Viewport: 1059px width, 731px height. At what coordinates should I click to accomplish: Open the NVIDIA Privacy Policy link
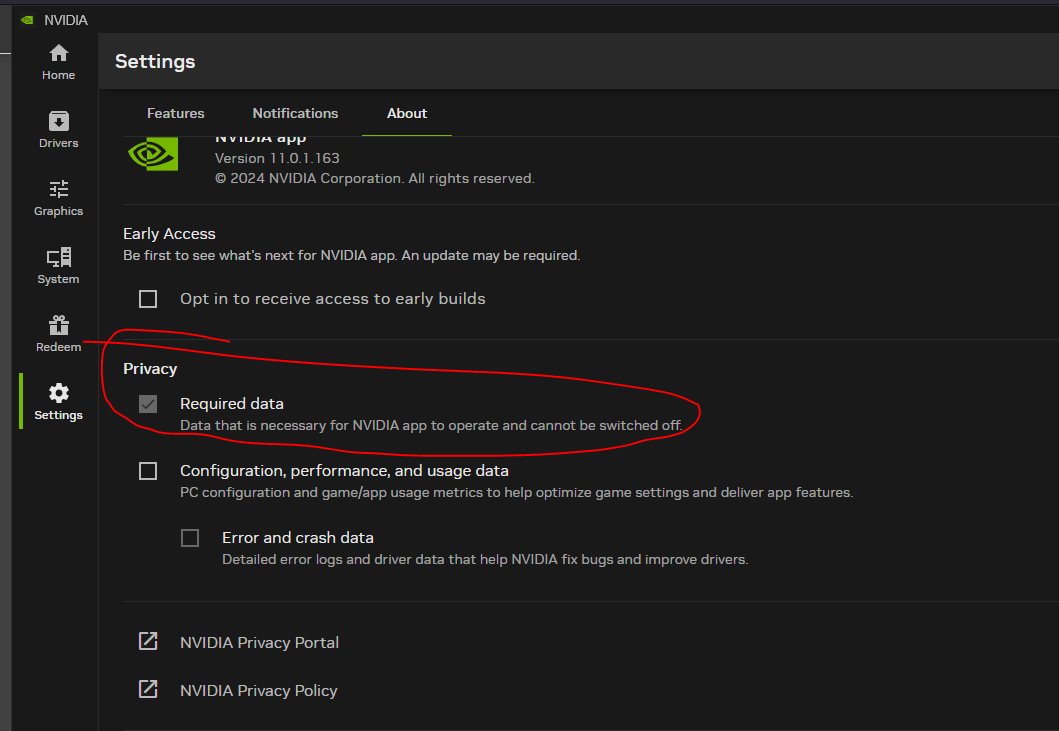coord(259,690)
